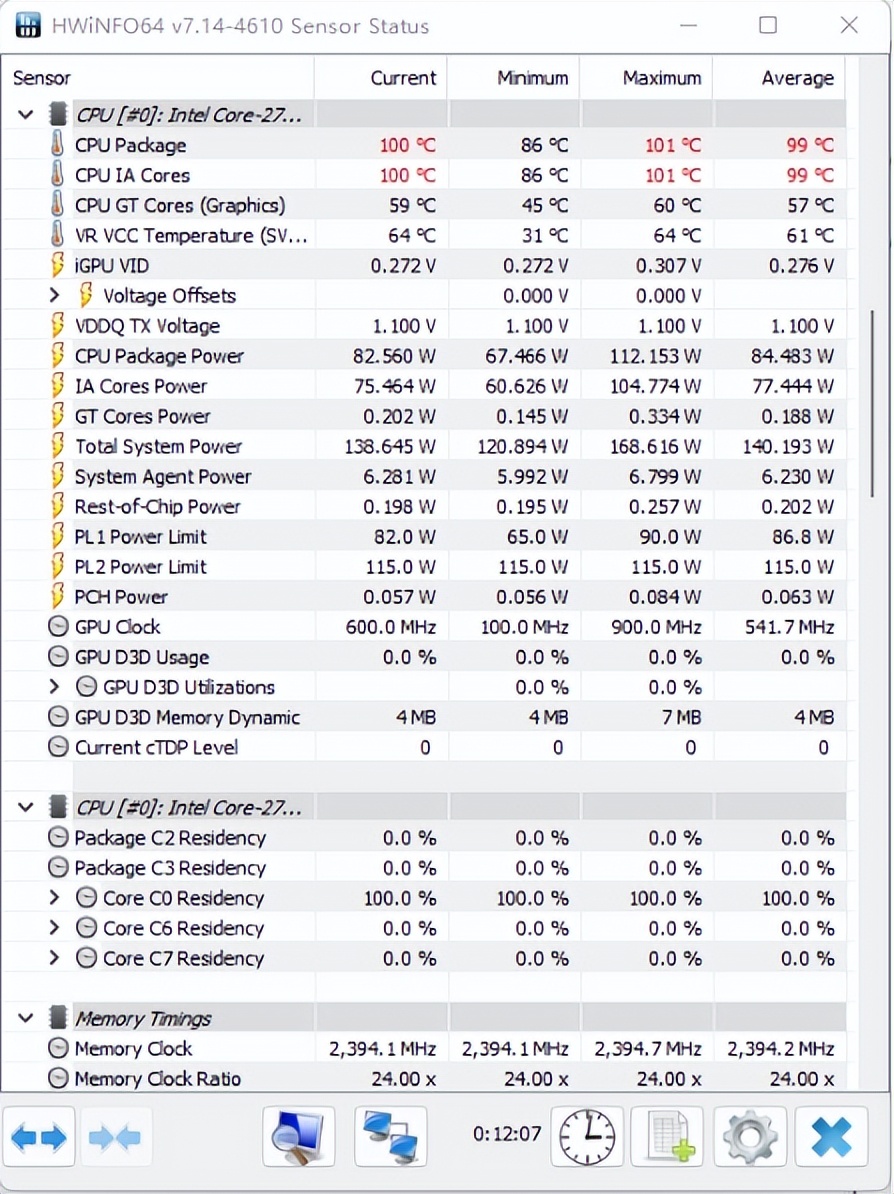Screen dimensions: 894x1194
Task: Start logging with the sheet plus icon
Action: [x=667, y=1137]
